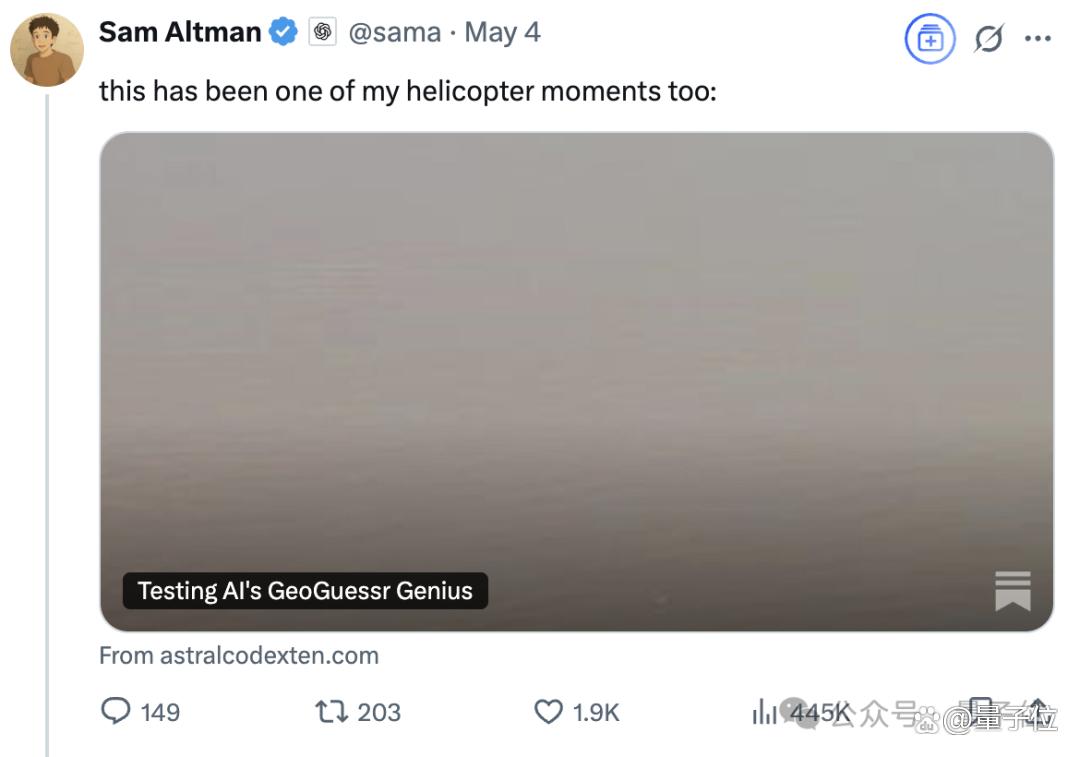Open the gray link card preview image

(x=577, y=381)
